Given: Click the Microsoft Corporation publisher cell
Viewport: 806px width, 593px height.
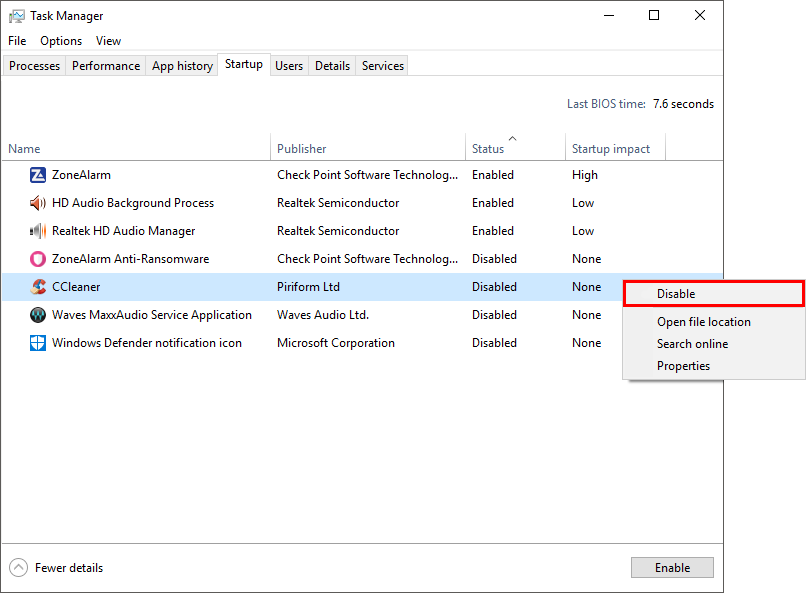Looking at the screenshot, I should click(336, 343).
